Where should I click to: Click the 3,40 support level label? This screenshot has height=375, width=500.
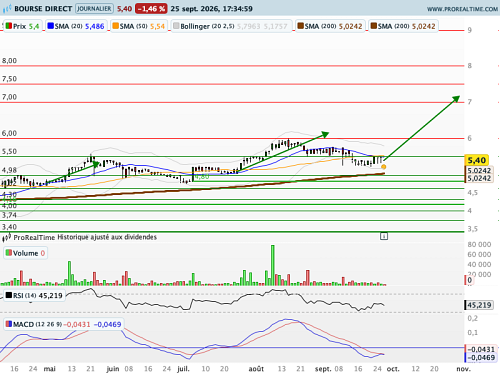(9, 227)
